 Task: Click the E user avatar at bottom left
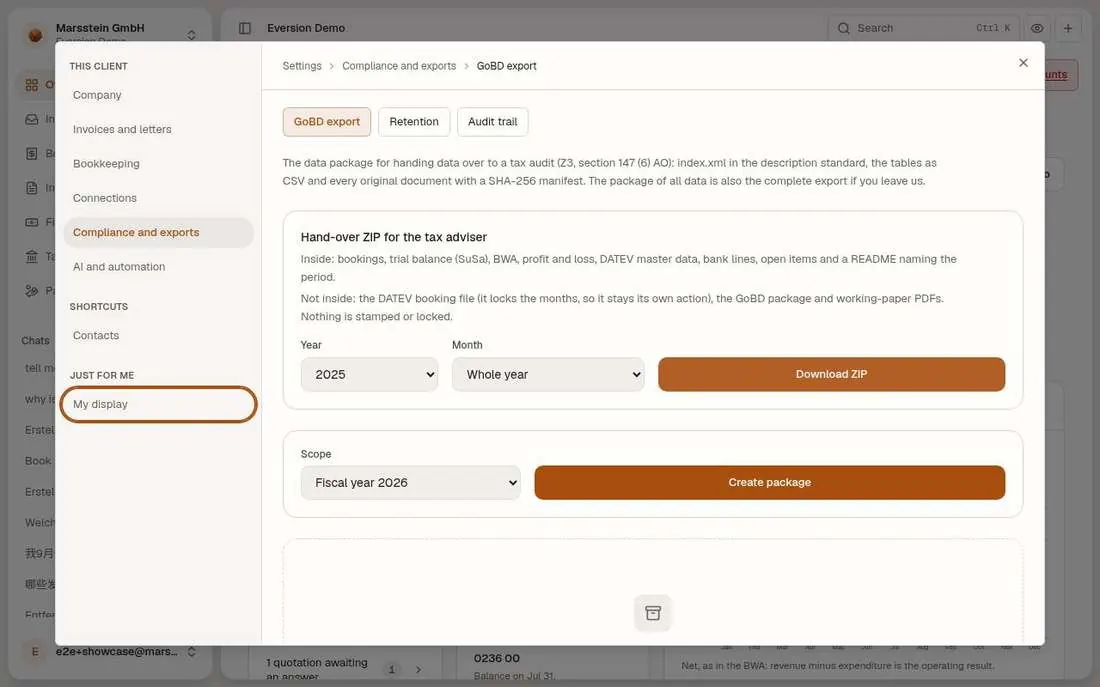[35, 652]
